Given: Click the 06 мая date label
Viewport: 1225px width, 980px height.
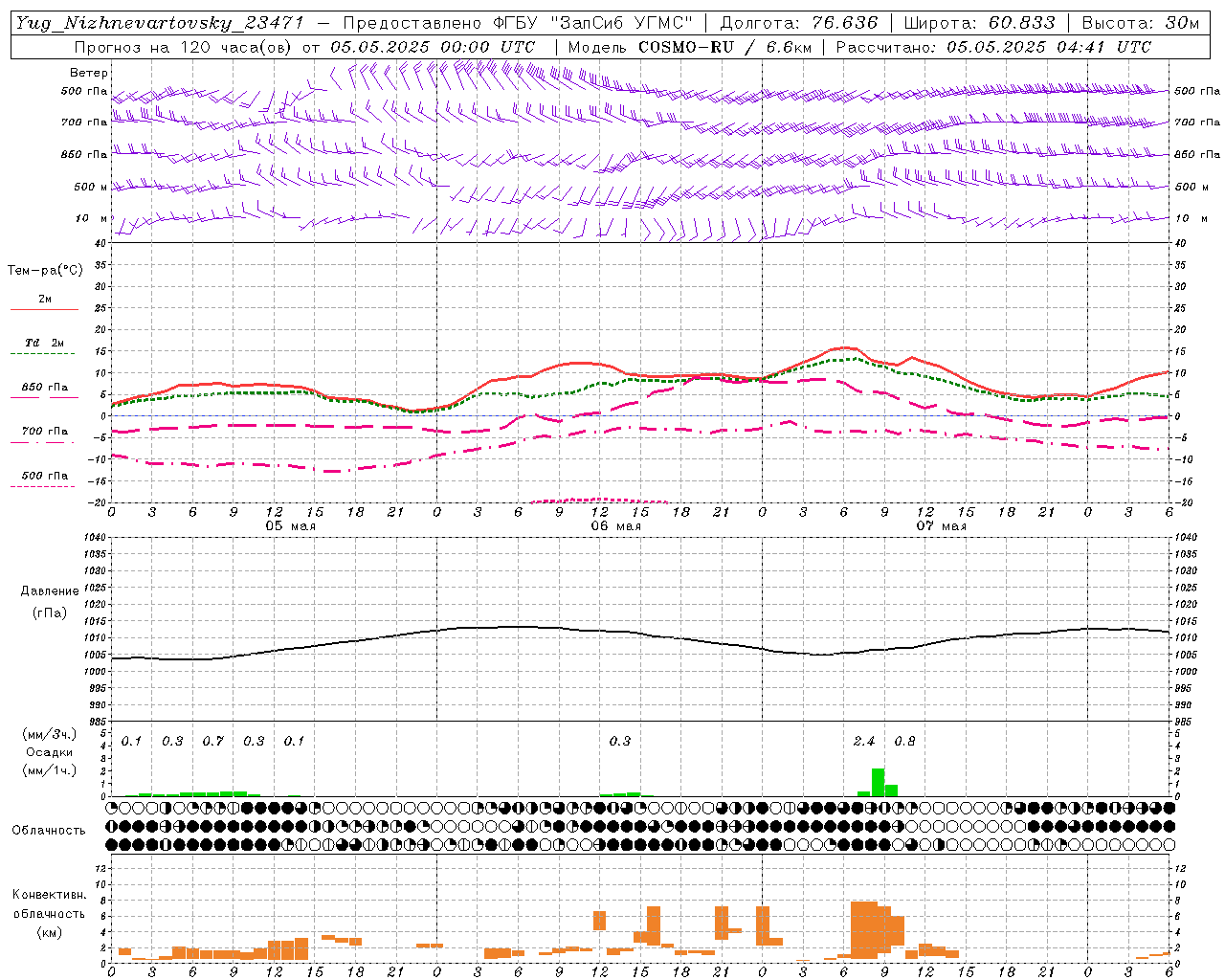Looking at the screenshot, I should coord(615,526).
